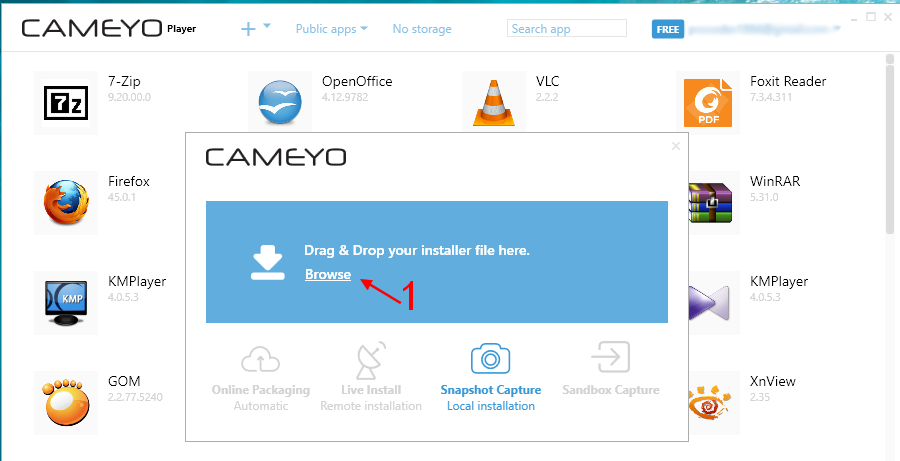The image size is (900, 461).
Task: Click the No storage link
Action: point(422,29)
